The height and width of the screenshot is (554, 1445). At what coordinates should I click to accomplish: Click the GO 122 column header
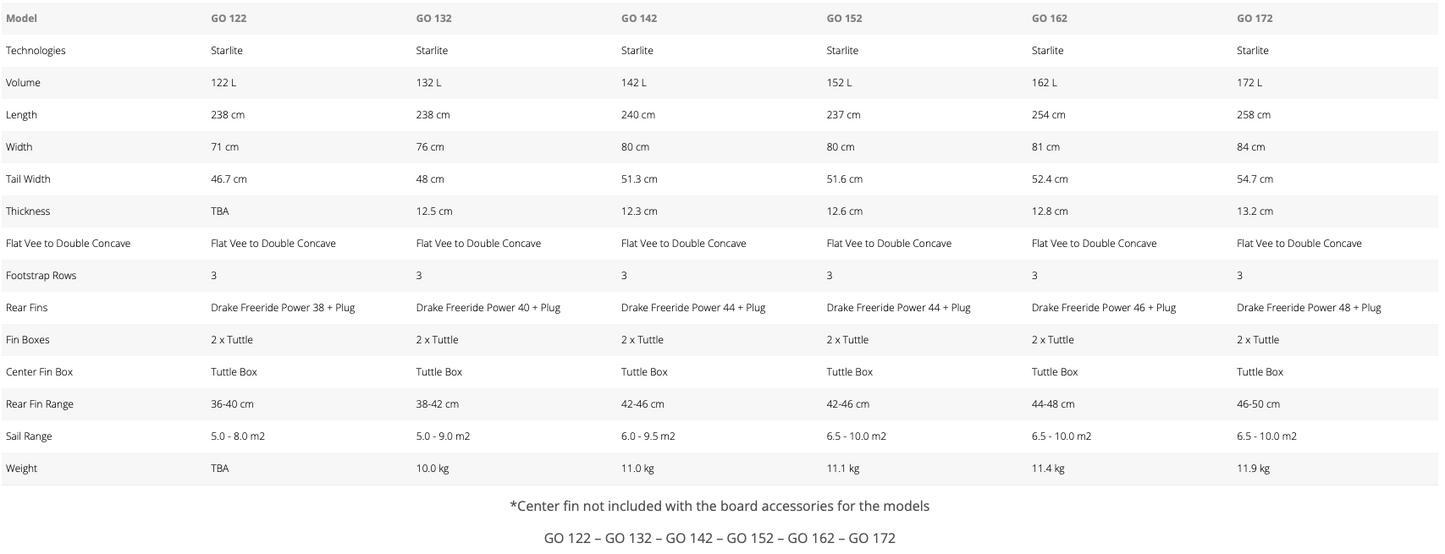click(x=229, y=18)
